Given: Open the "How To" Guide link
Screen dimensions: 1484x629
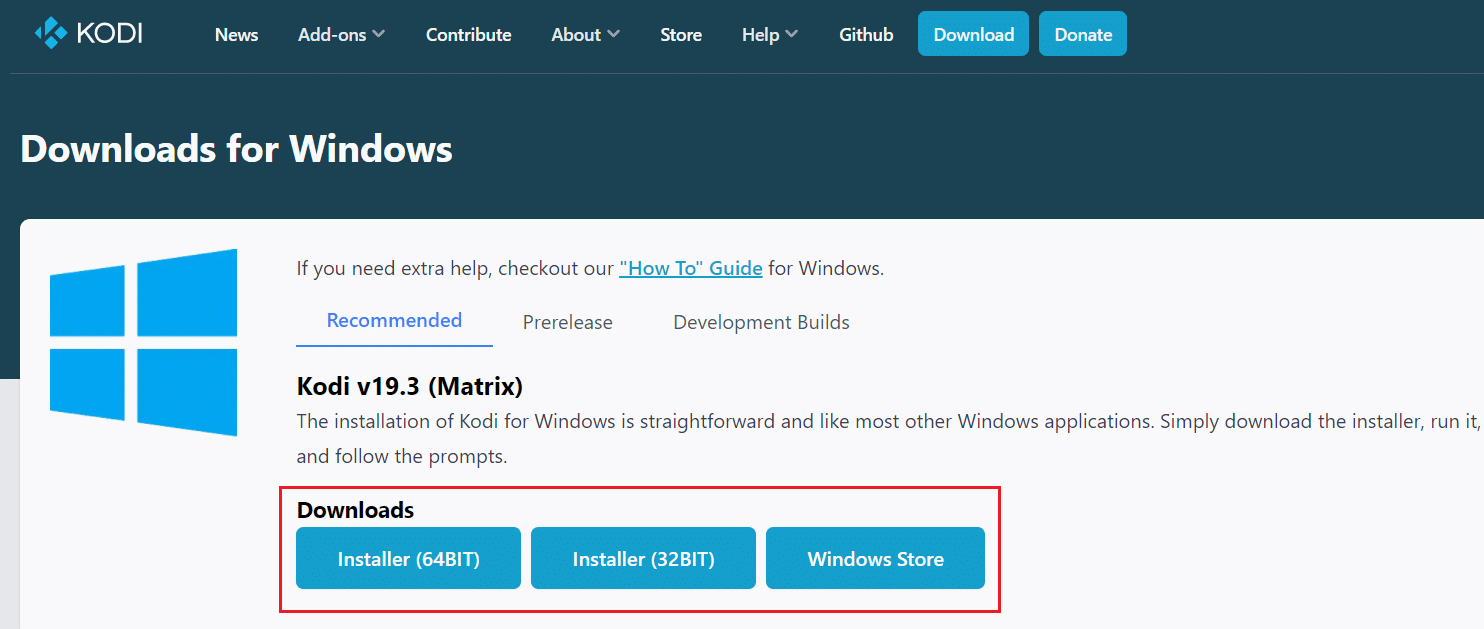Looking at the screenshot, I should pyautogui.click(x=690, y=268).
